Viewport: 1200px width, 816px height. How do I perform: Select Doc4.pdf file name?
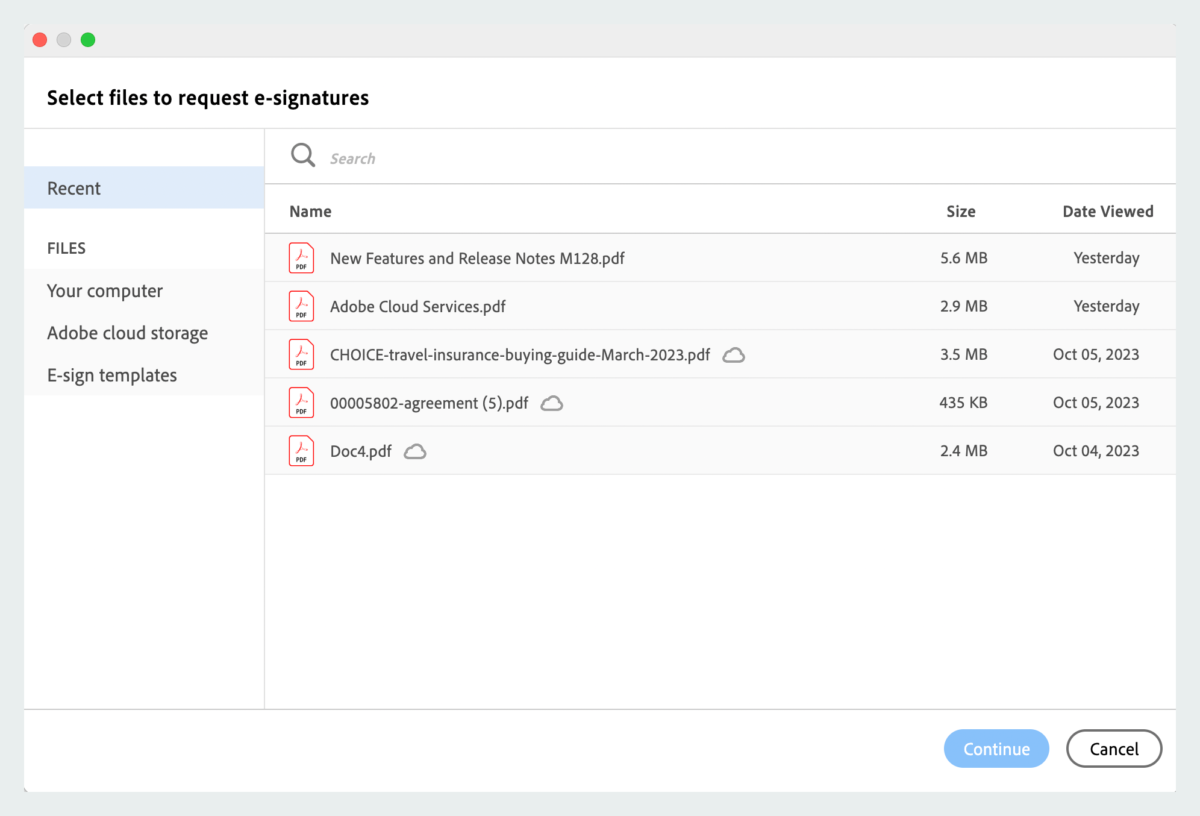[361, 451]
